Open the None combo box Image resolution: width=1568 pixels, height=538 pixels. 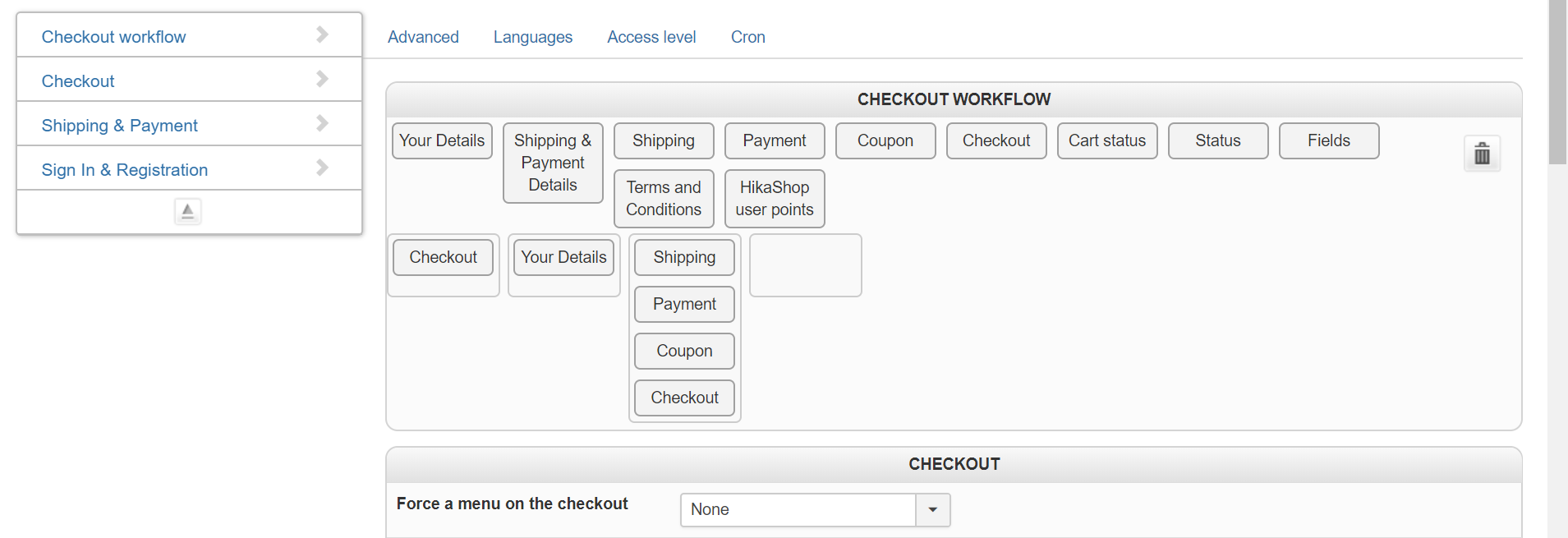pos(798,510)
